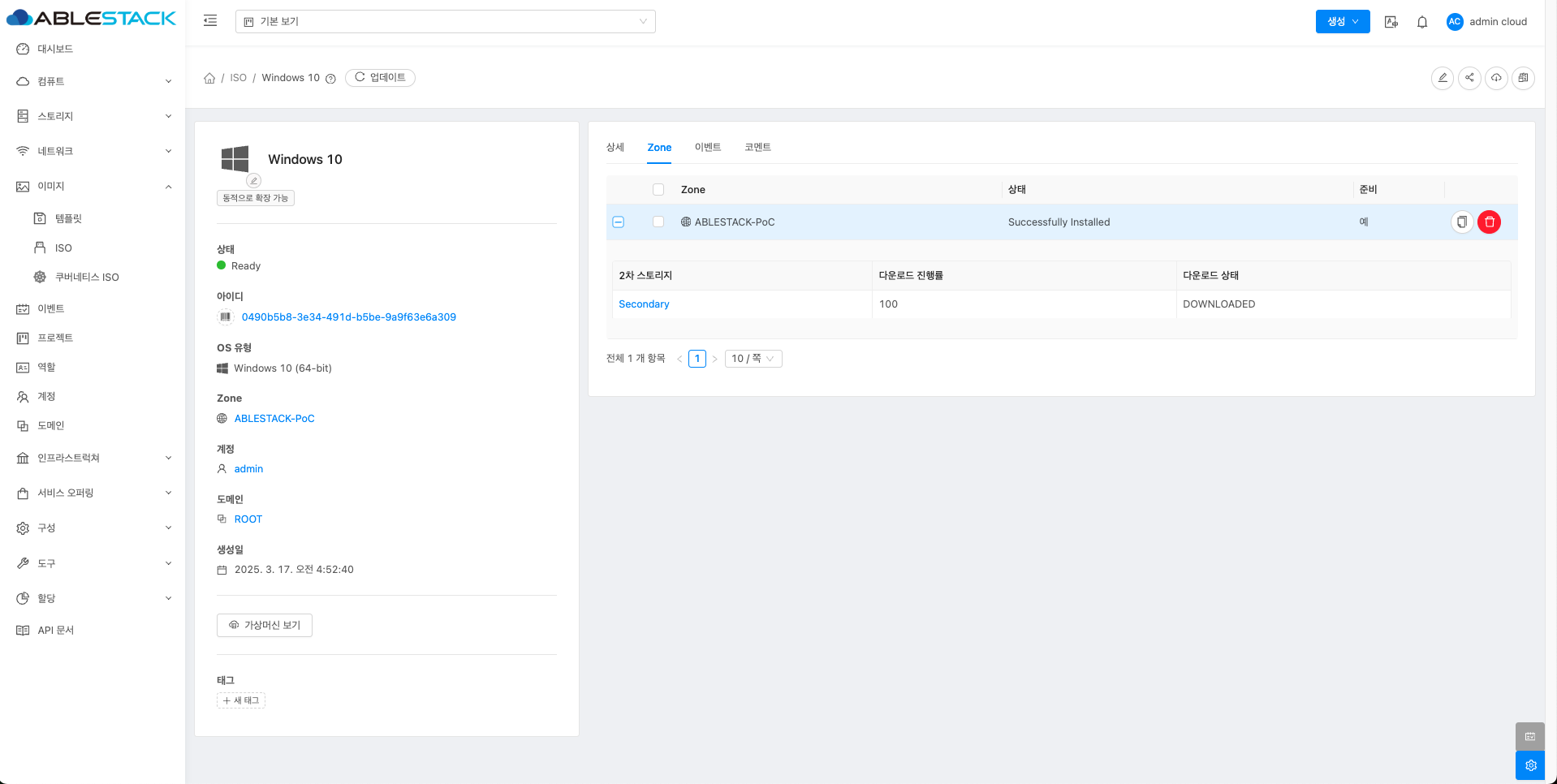Collapse the sidebar with the menu fold icon
Screen dimensions: 1557x784
(x=210, y=21)
